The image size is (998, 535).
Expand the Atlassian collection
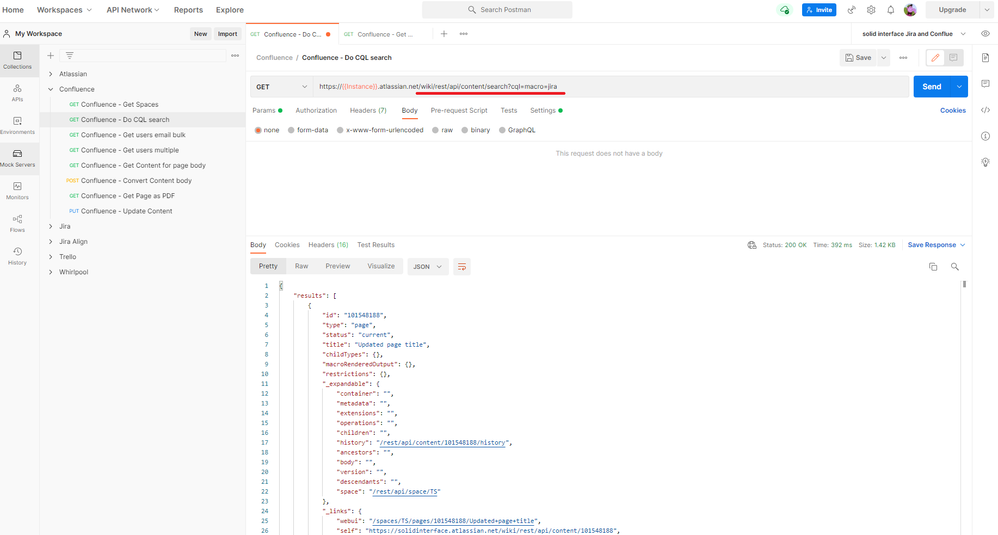click(x=51, y=74)
